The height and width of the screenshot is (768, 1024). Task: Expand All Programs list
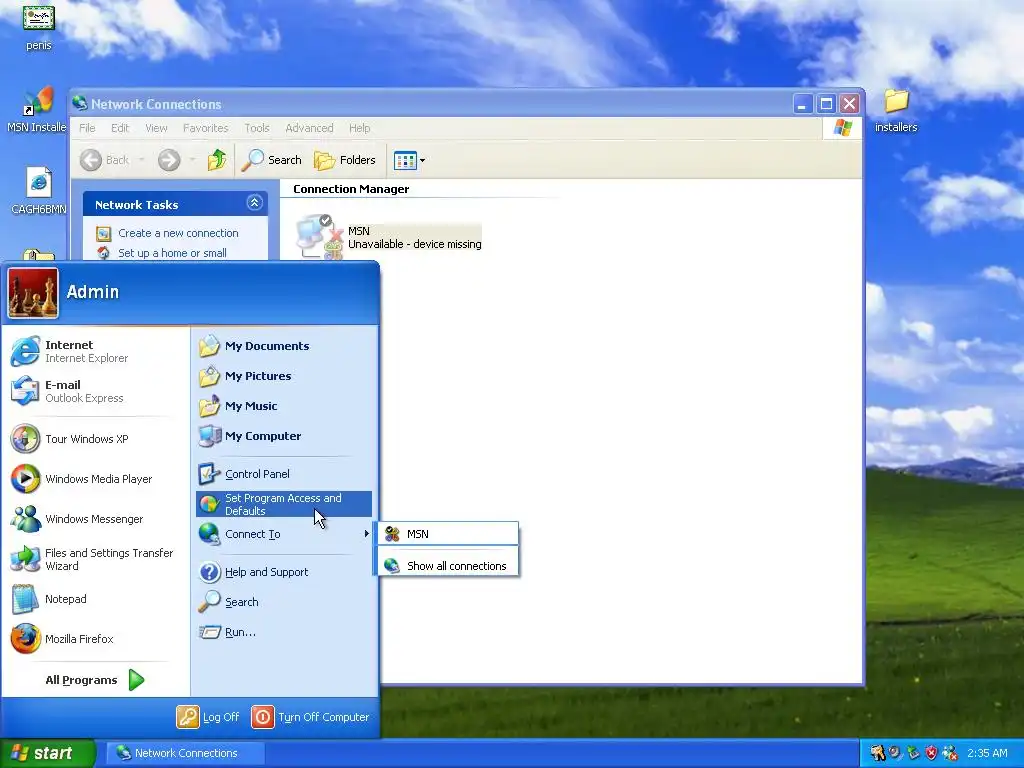(95, 680)
